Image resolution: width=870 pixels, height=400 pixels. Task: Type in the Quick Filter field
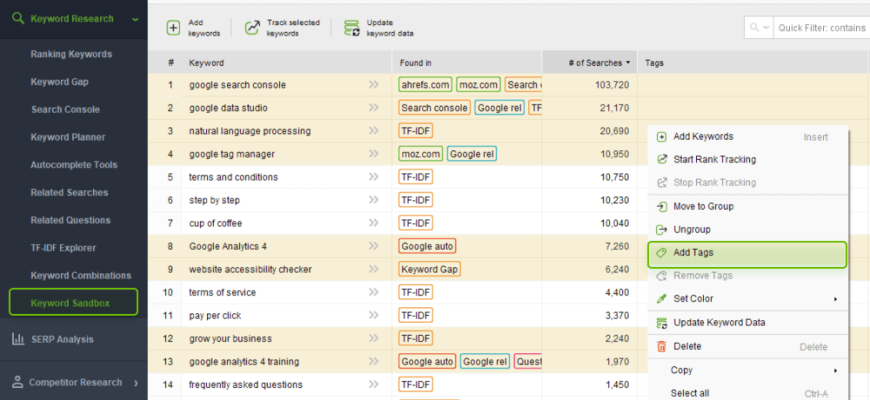point(822,28)
